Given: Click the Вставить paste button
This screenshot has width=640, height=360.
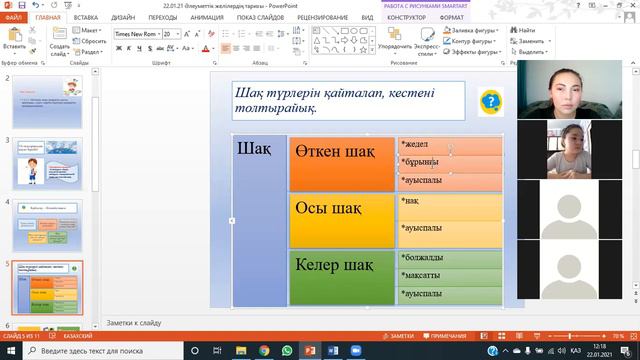Looking at the screenshot, I should (14, 41).
